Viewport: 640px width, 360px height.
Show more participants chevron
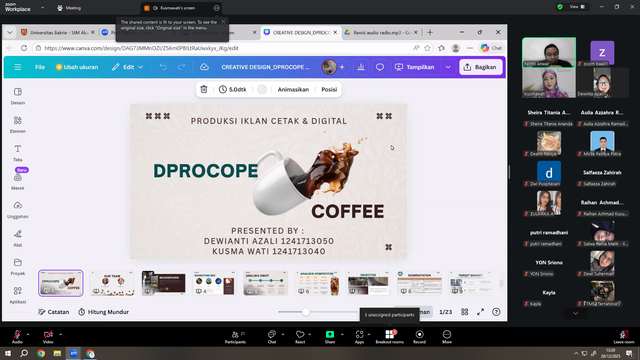tap(576, 313)
